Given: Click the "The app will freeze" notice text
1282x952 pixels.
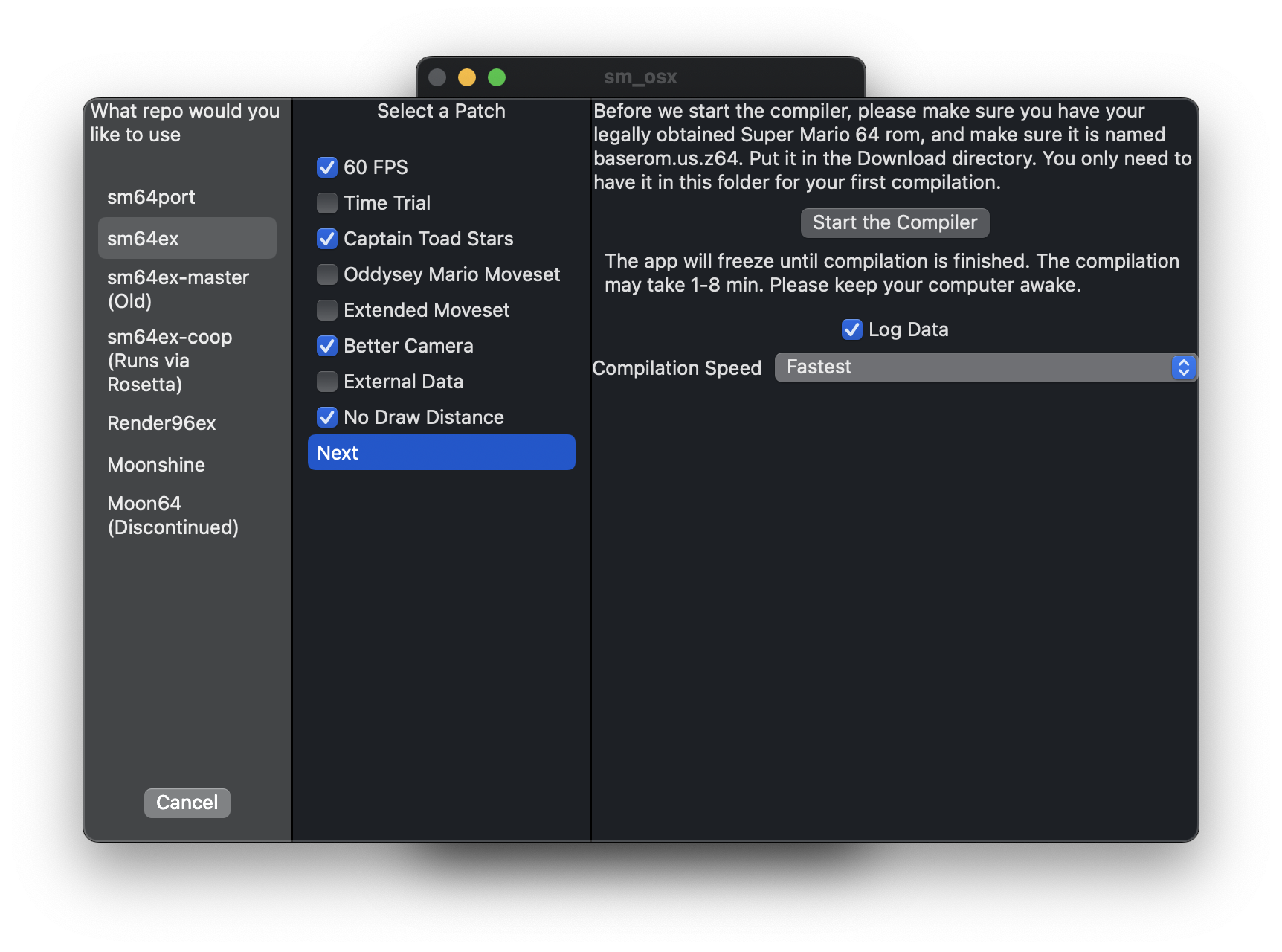Looking at the screenshot, I should [x=892, y=273].
